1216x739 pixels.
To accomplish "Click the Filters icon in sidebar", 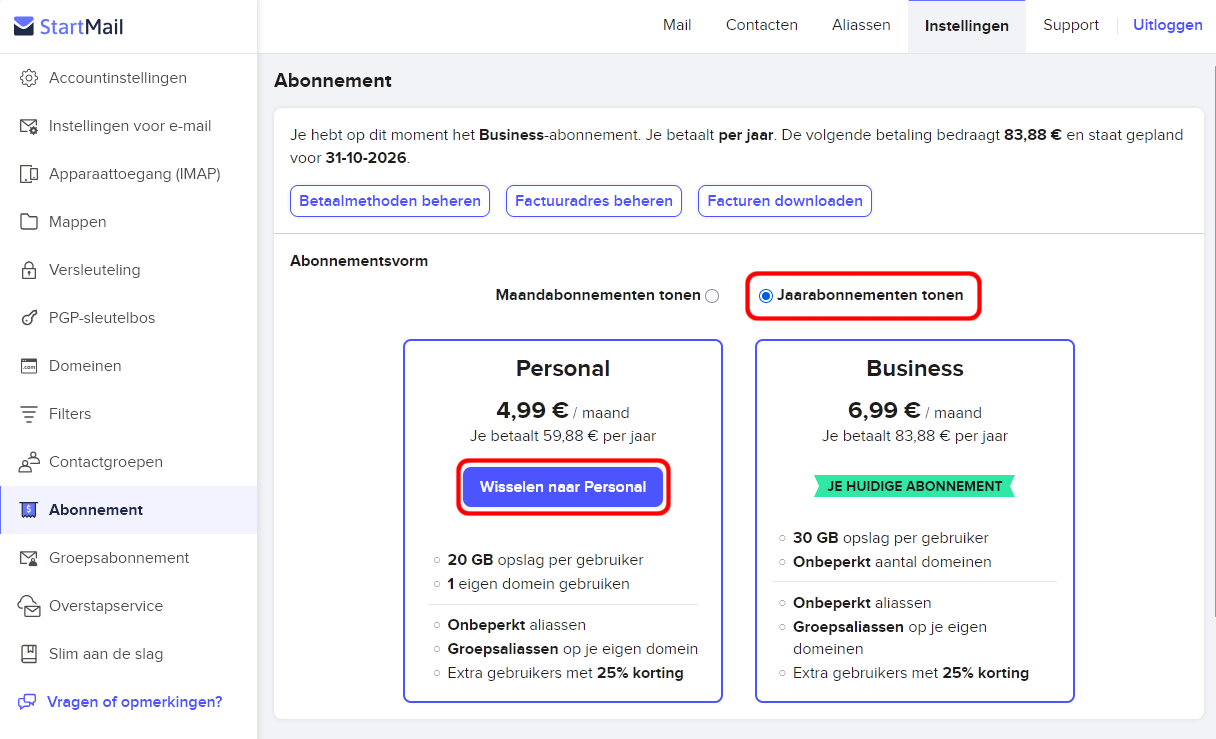I will coord(29,414).
